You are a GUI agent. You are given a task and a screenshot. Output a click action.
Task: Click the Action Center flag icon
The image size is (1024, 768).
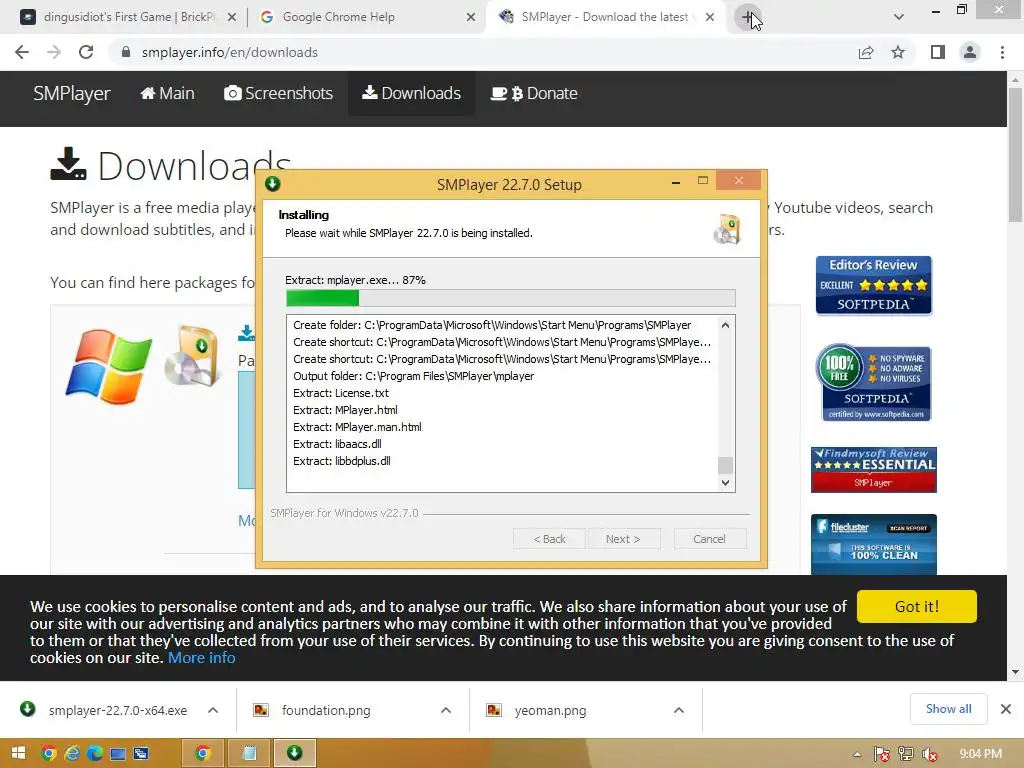click(882, 755)
